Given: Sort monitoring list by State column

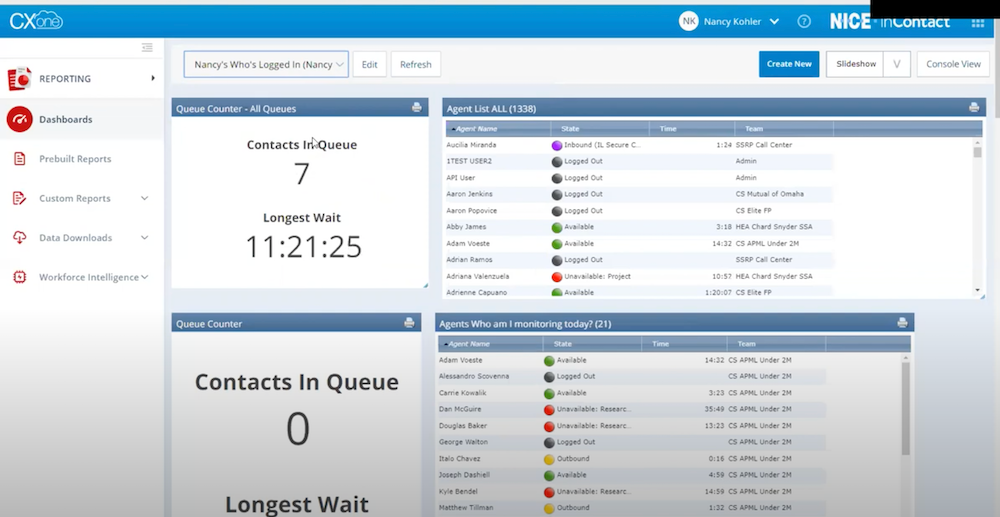Looking at the screenshot, I should [x=592, y=344].
